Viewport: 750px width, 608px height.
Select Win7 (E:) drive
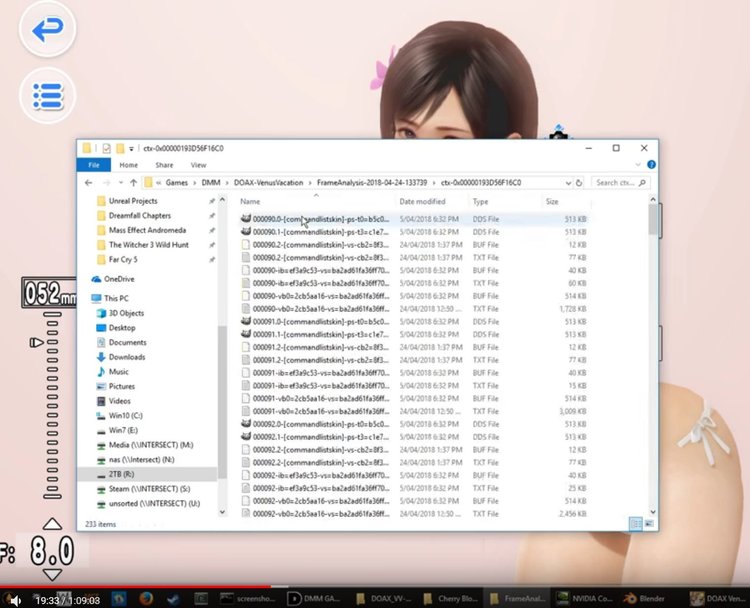[x=123, y=430]
